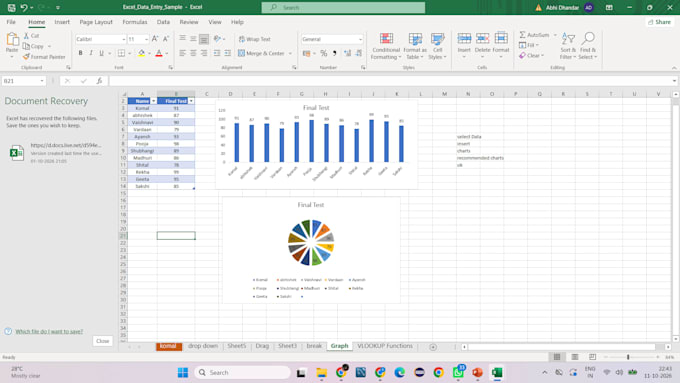Click the Name Box showing cell reference
The height and width of the screenshot is (383, 680).
coord(23,81)
